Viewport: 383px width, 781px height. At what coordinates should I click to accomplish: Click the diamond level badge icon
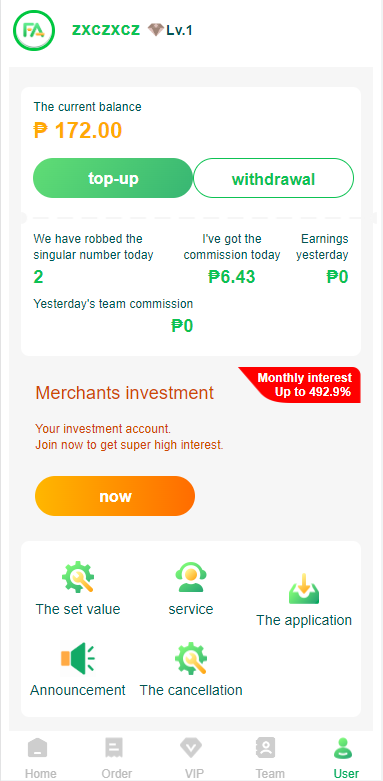coord(156,30)
